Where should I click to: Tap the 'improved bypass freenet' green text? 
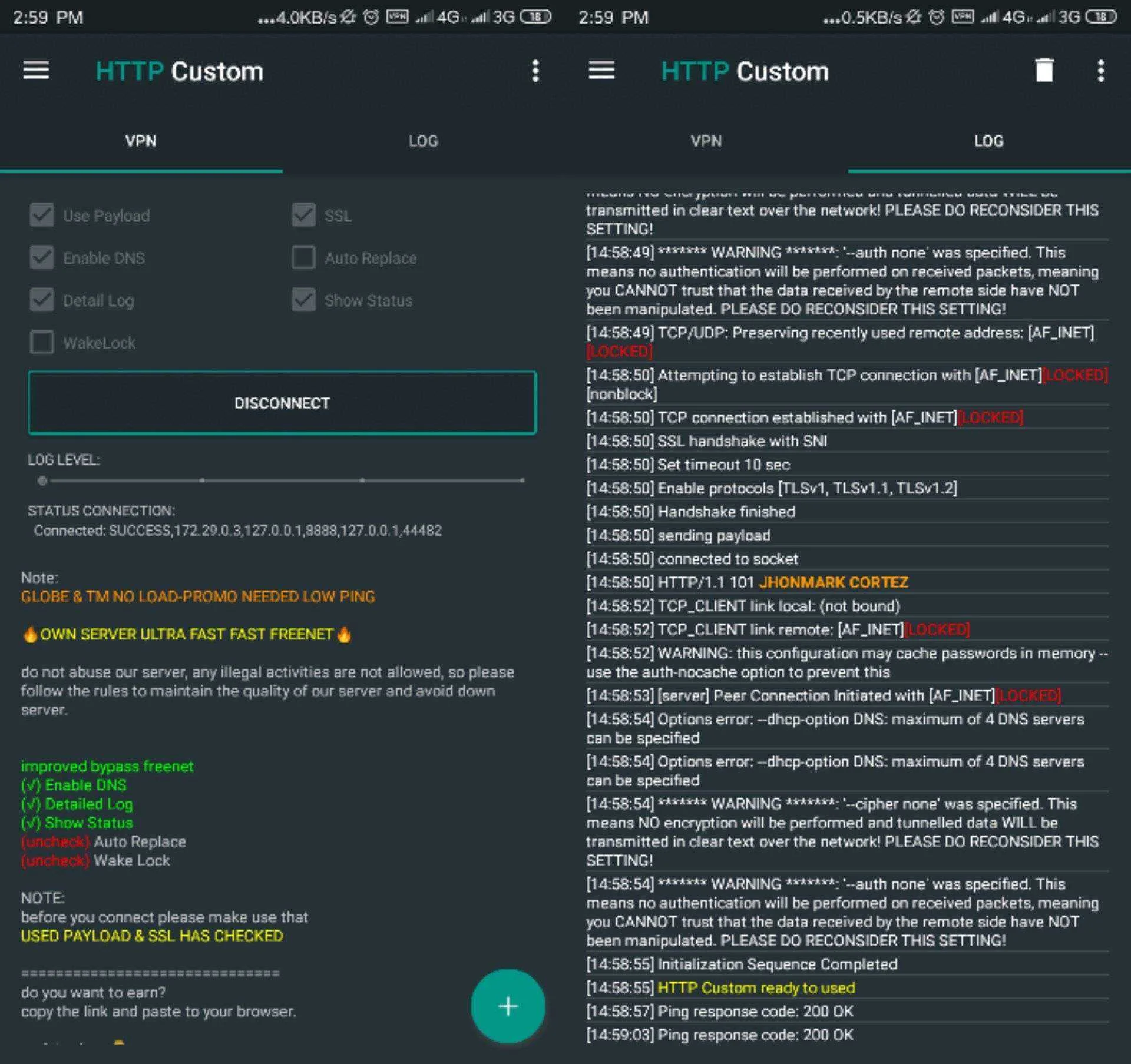pyautogui.click(x=107, y=766)
